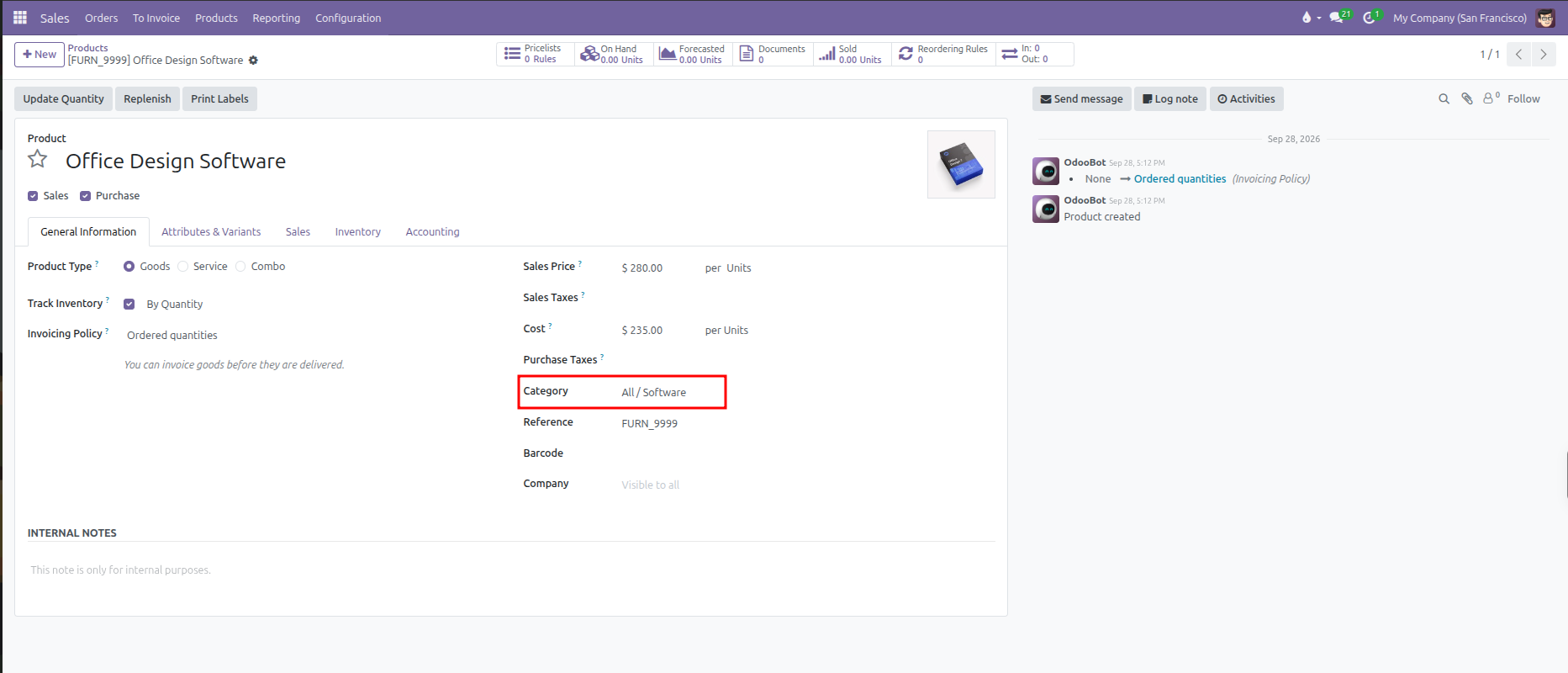1568x673 pixels.
Task: Open the Purchase Taxes field
Action: click(x=807, y=360)
